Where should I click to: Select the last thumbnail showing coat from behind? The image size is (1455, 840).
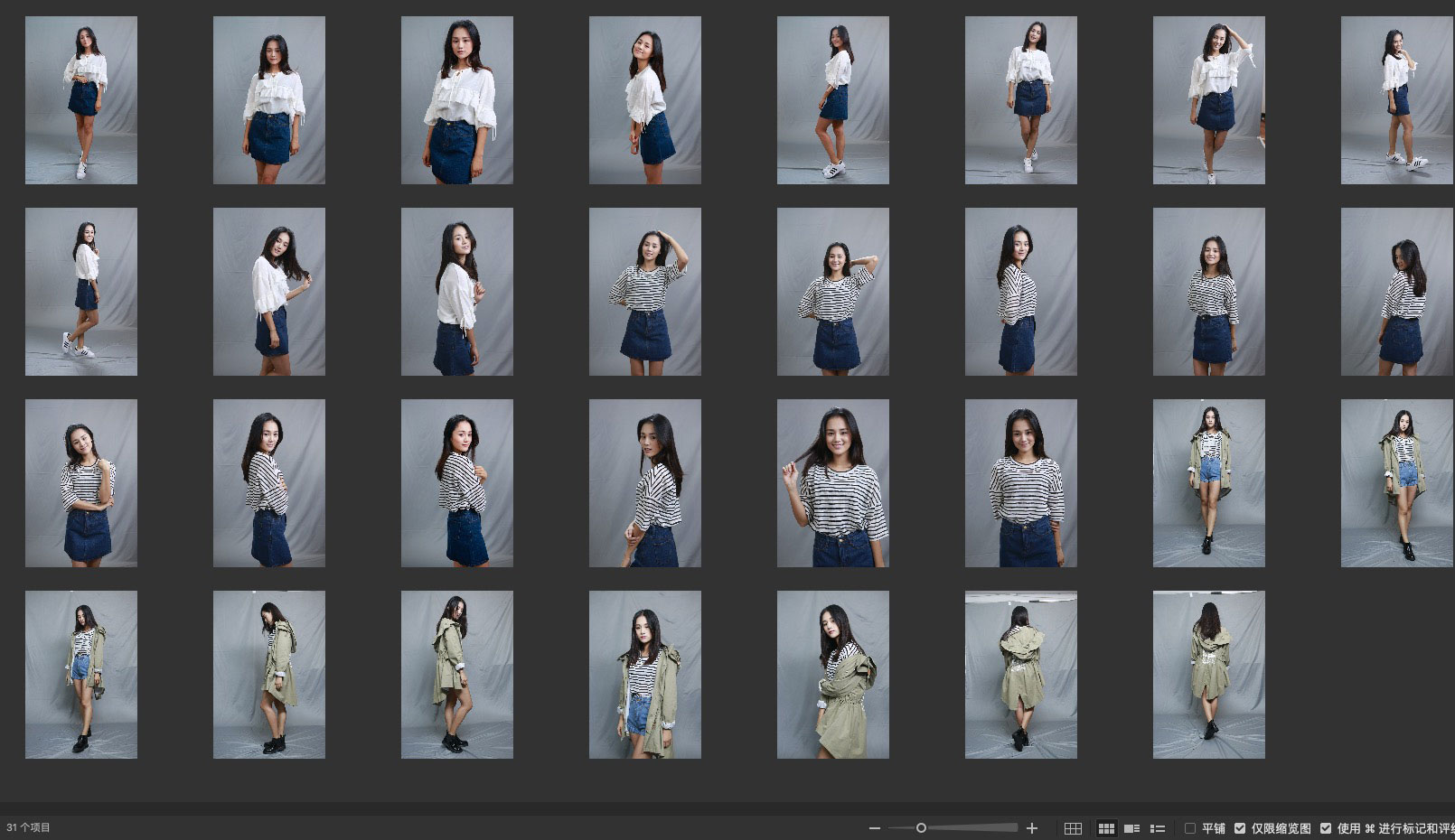1208,675
